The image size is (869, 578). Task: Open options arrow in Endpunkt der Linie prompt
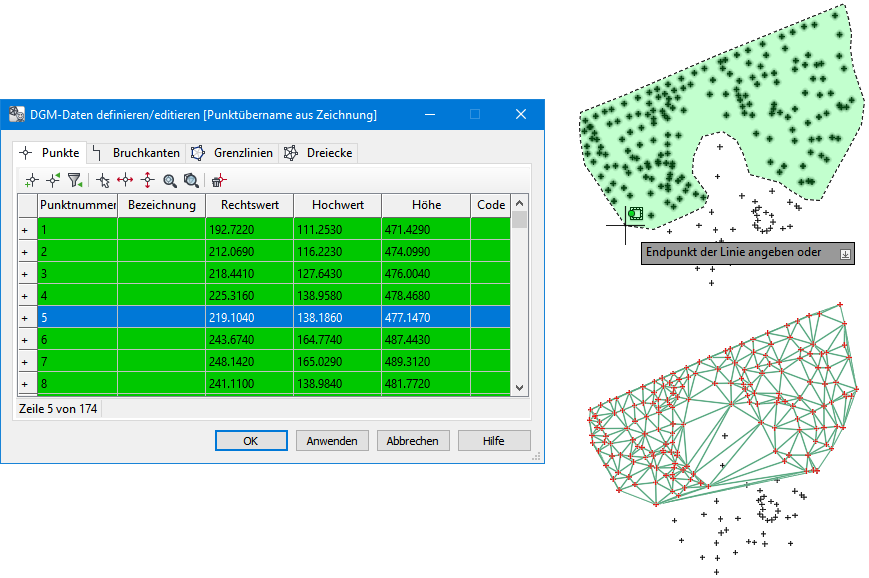tap(845, 254)
